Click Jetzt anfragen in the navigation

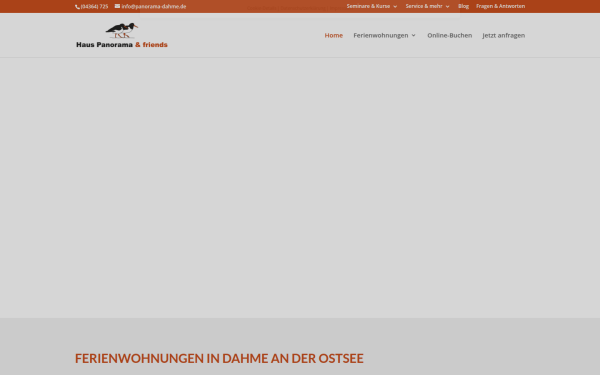point(504,35)
